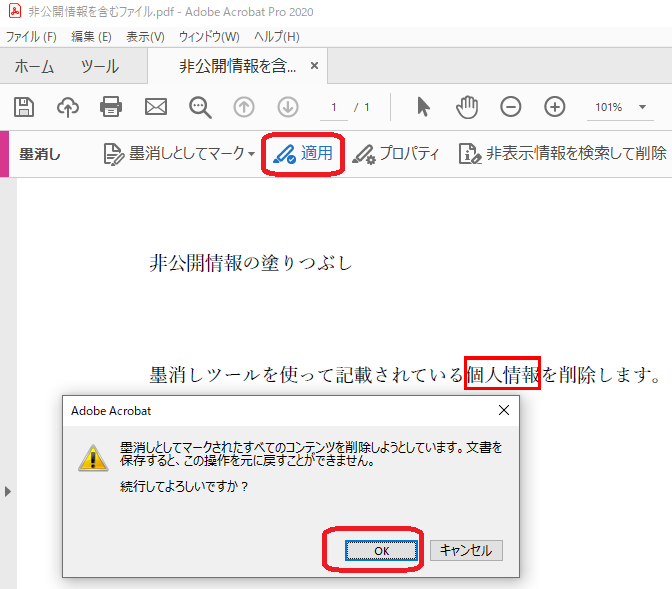Open the ファイル(F) menu
The height and width of the screenshot is (589, 672).
tap(31, 37)
